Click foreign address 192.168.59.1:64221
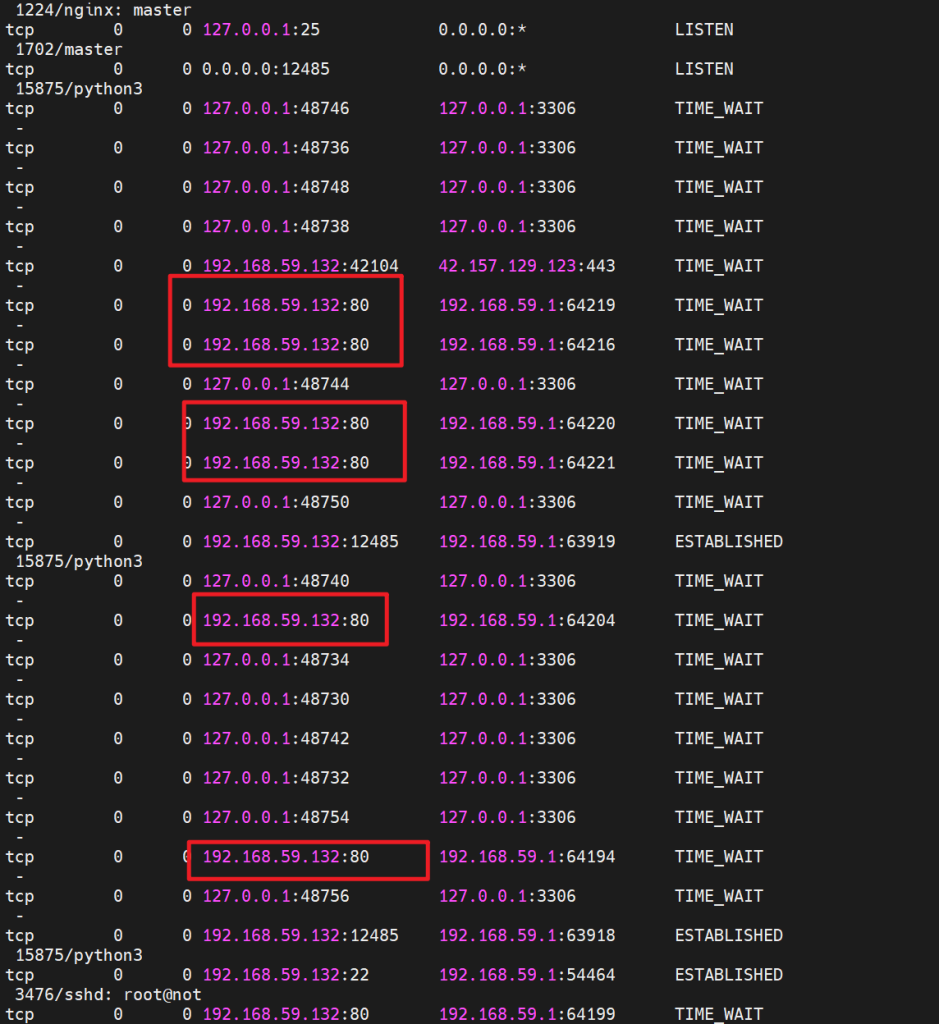Image resolution: width=939 pixels, height=1024 pixels. (527, 463)
